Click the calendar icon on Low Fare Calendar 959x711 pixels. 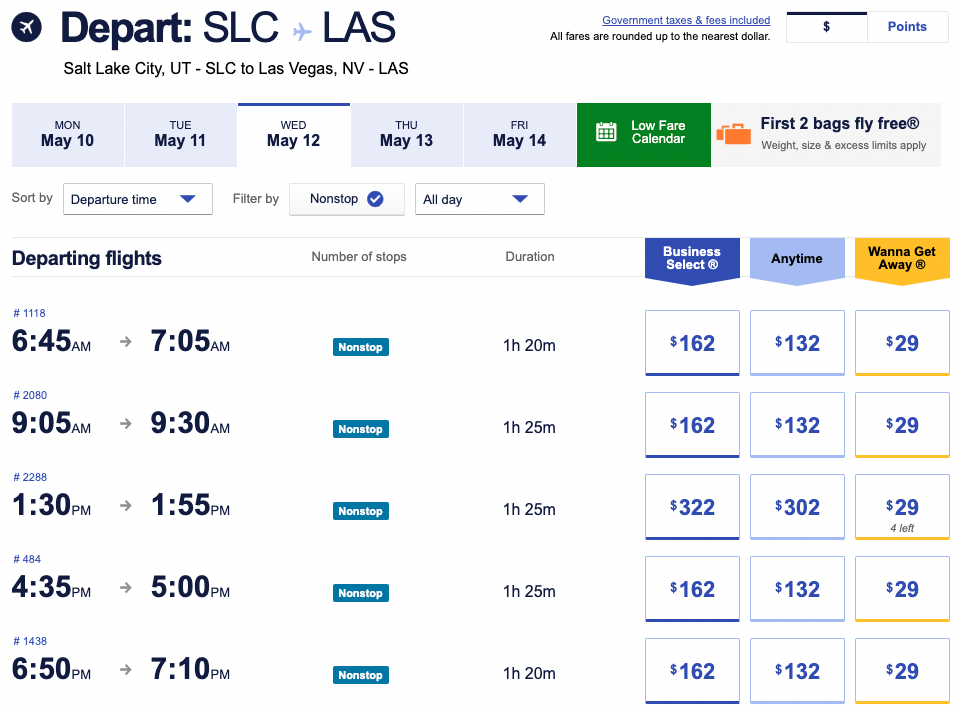click(606, 133)
